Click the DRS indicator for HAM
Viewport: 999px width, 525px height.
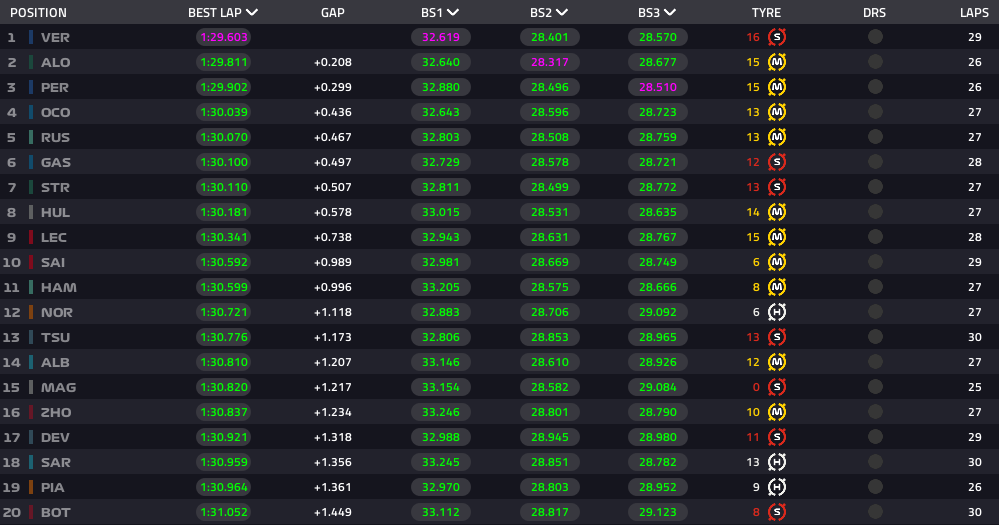pos(875,287)
